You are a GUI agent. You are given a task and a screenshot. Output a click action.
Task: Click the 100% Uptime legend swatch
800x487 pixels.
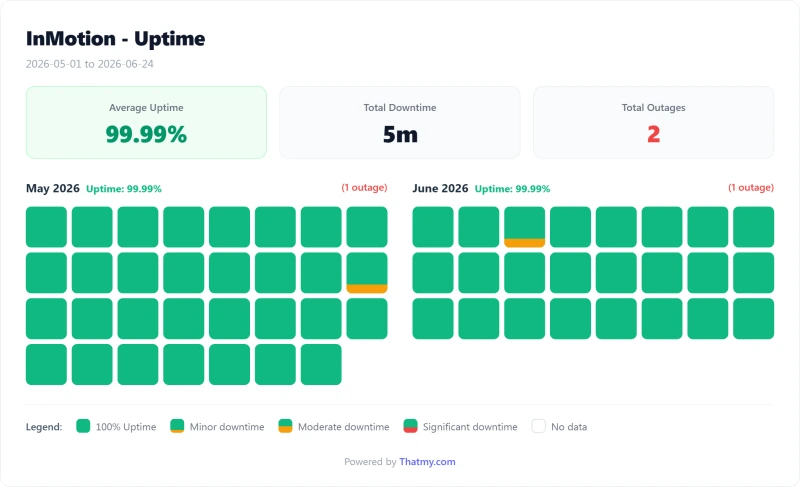pyautogui.click(x=83, y=426)
